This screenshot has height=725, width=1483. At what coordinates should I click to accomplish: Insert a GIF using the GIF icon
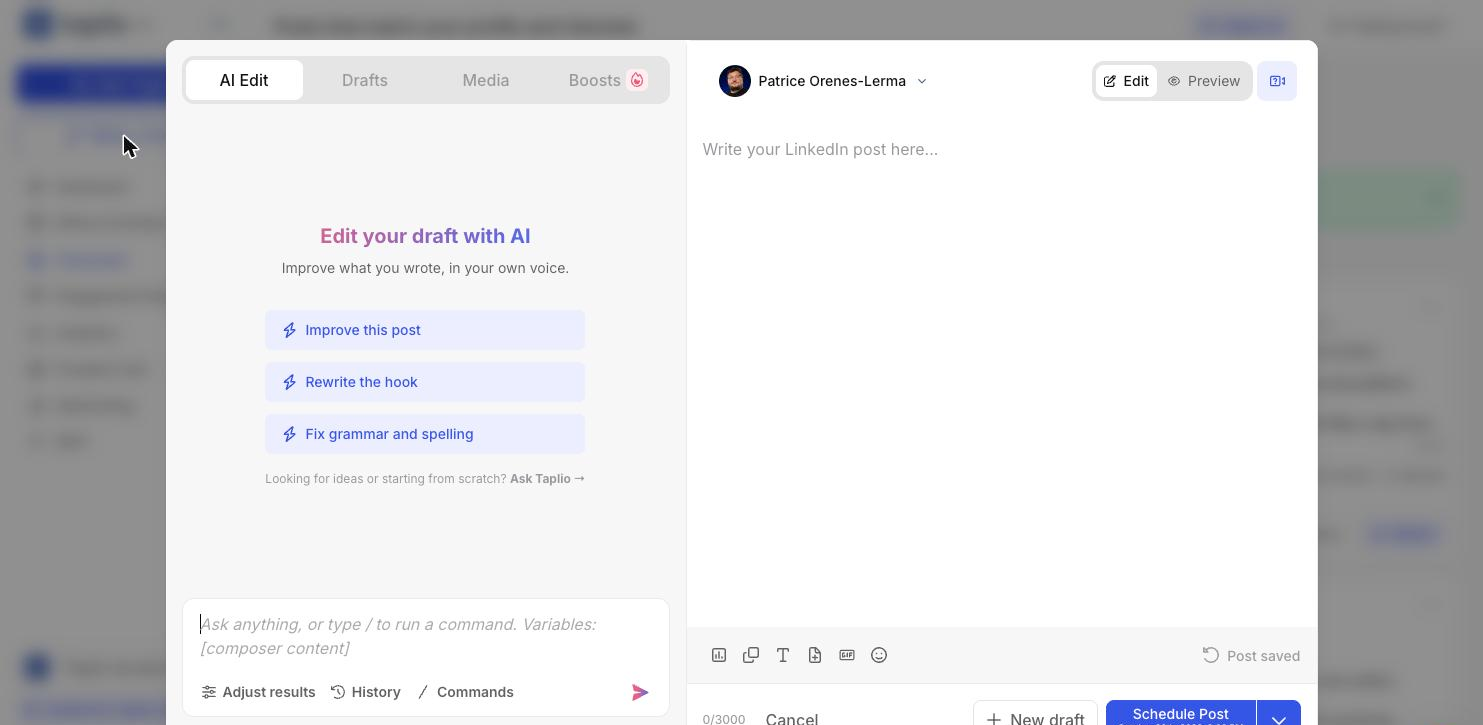click(847, 655)
